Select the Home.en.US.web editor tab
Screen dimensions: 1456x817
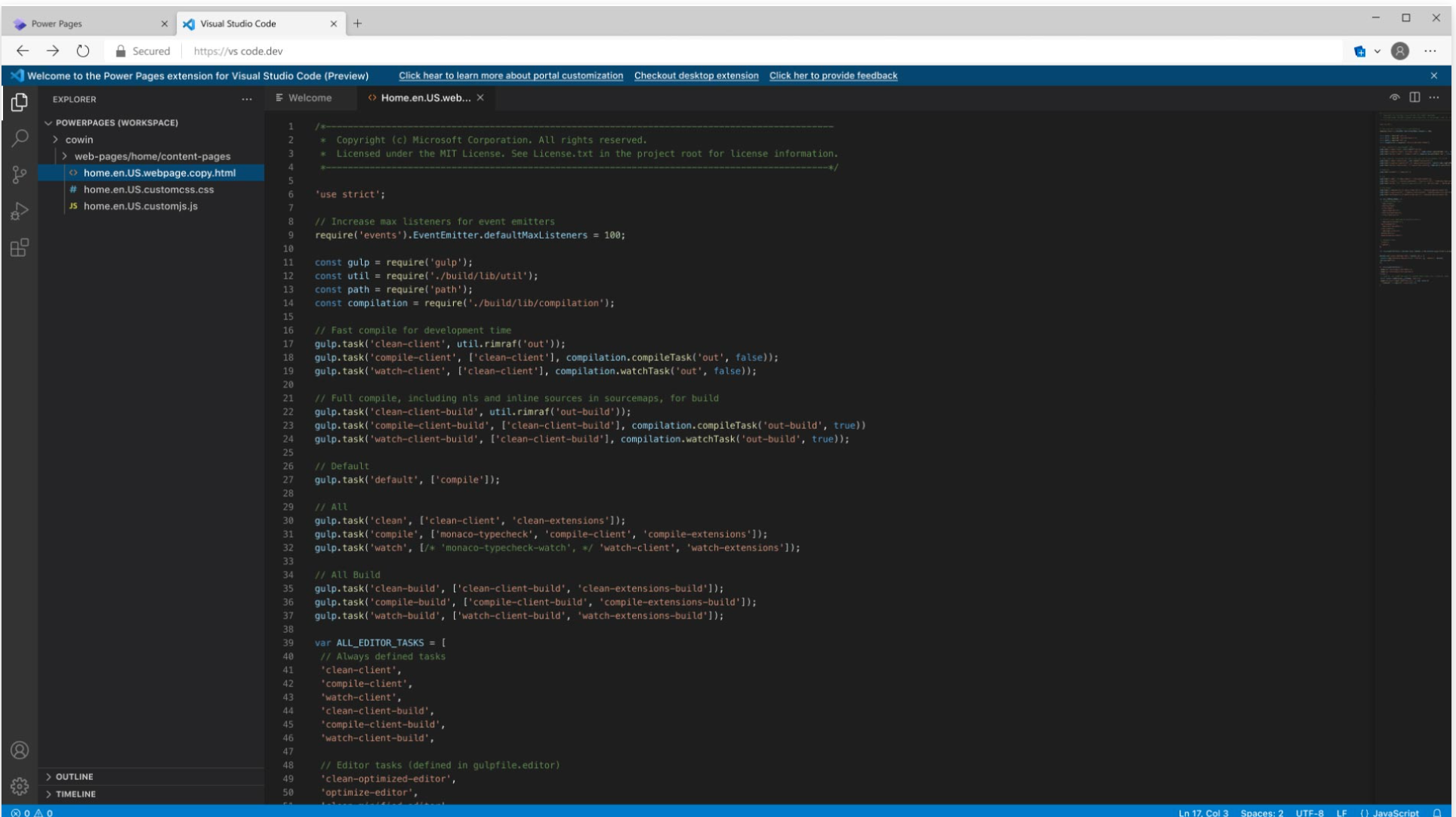pyautogui.click(x=425, y=98)
